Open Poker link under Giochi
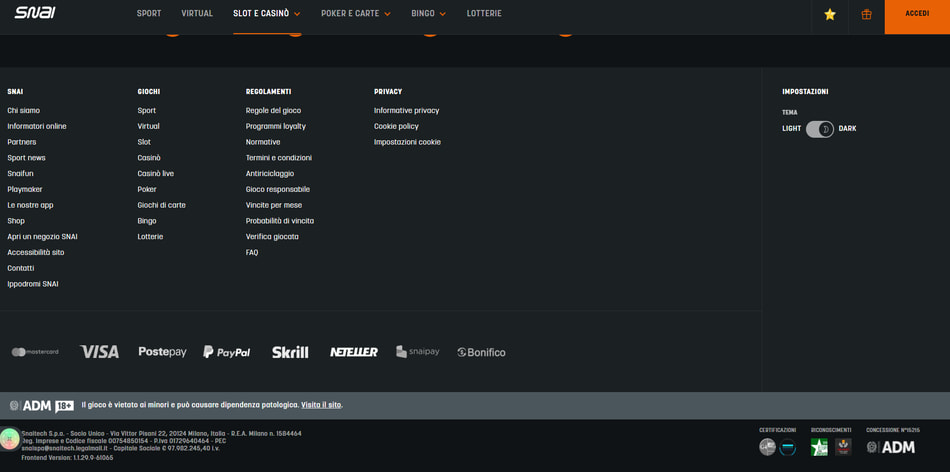This screenshot has height=472, width=950. [x=147, y=189]
